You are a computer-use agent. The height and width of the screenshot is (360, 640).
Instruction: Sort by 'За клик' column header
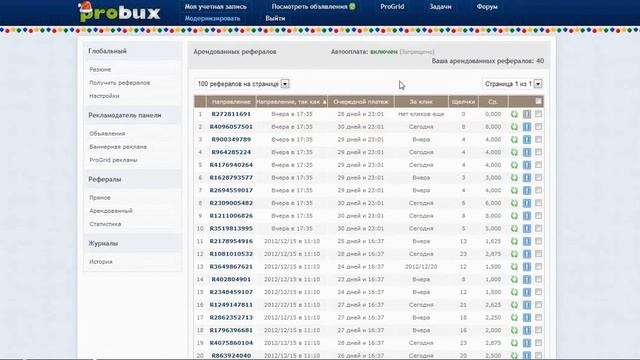[x=421, y=102]
